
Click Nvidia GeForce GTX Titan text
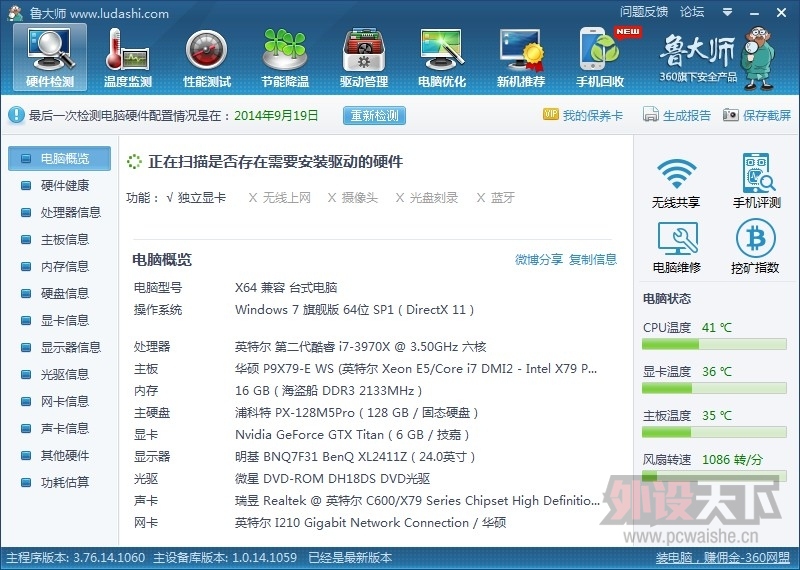tap(352, 435)
